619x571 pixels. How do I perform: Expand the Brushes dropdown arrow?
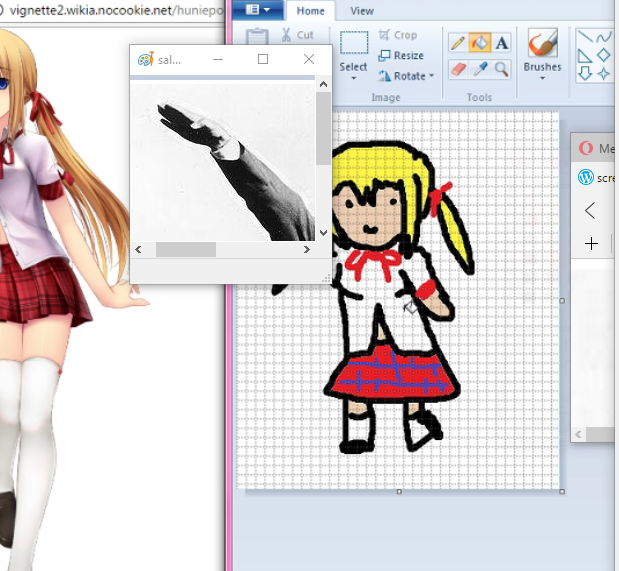542,78
